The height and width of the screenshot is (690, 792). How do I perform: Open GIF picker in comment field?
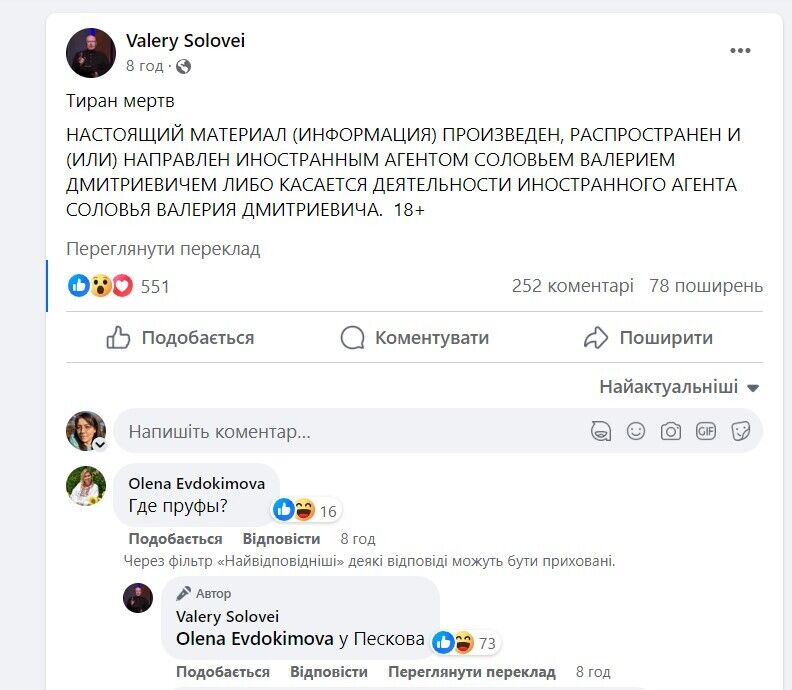pos(706,432)
